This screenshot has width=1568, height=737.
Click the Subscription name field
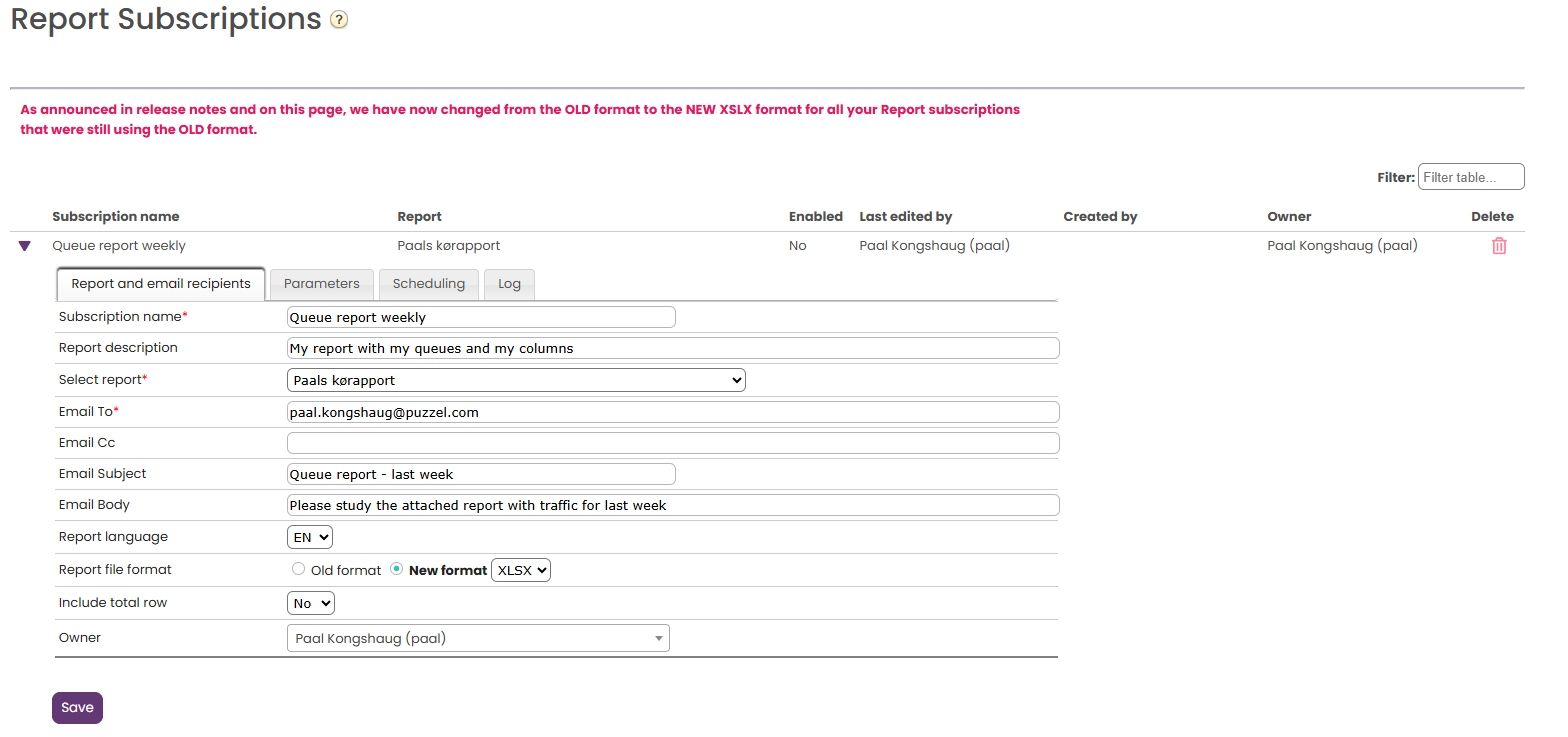pyautogui.click(x=481, y=317)
